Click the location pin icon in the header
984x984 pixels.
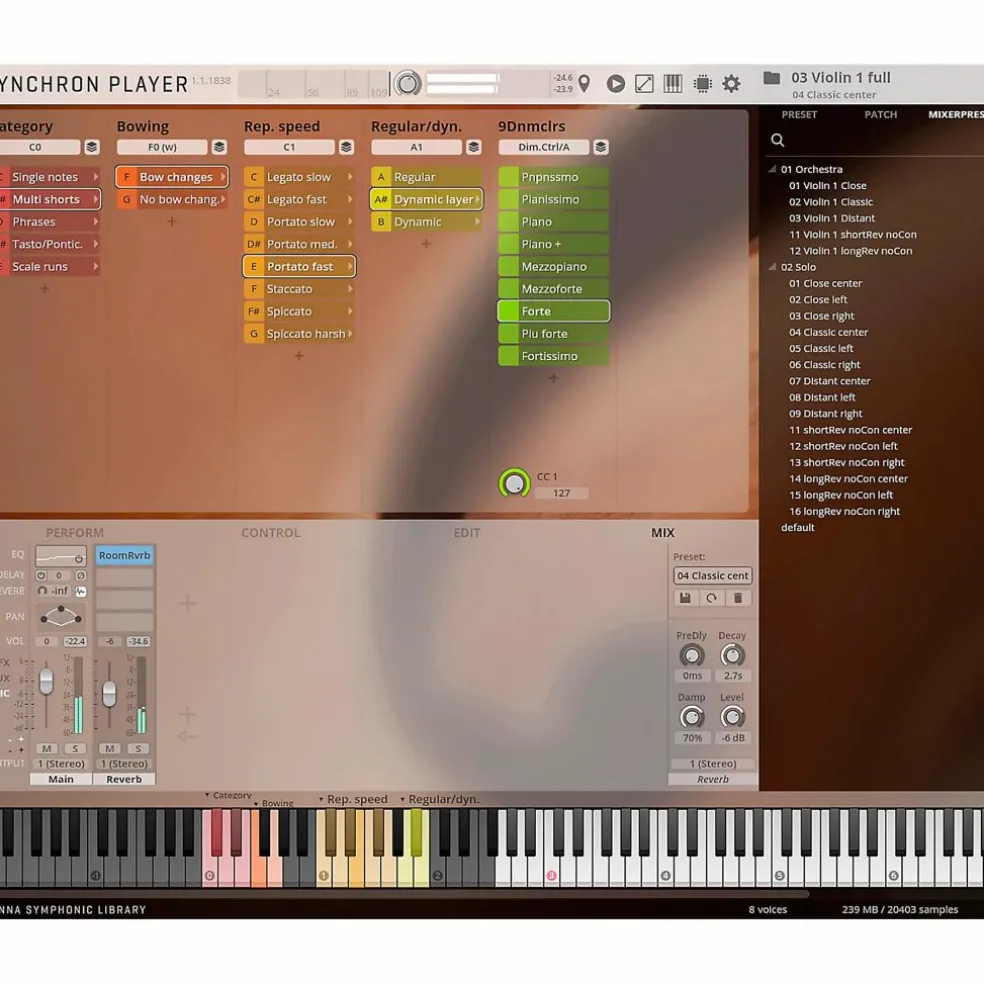[x=584, y=83]
